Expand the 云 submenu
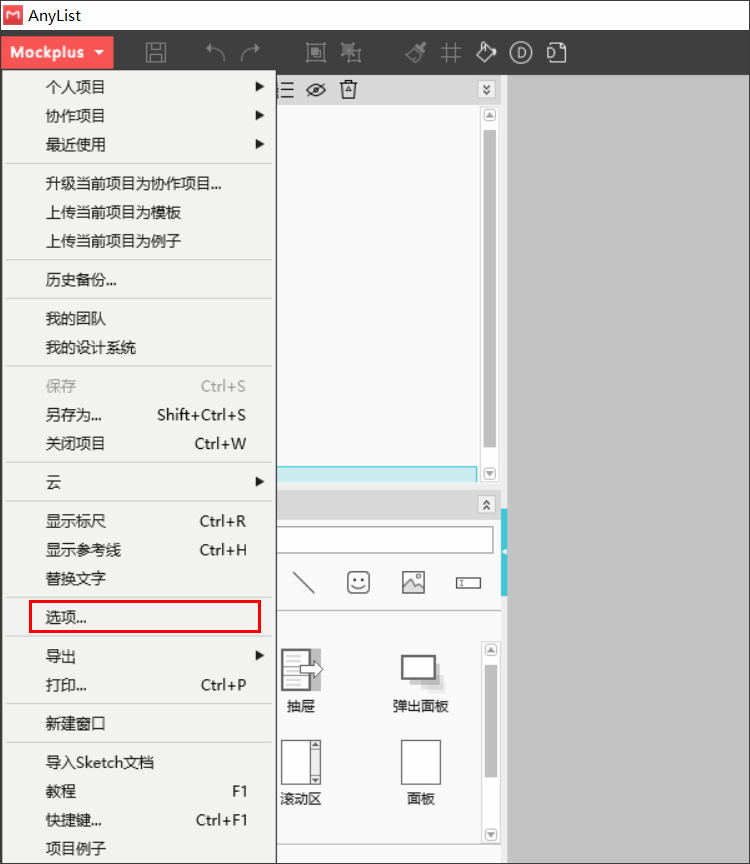Image resolution: width=750 pixels, height=864 pixels. pyautogui.click(x=139, y=482)
